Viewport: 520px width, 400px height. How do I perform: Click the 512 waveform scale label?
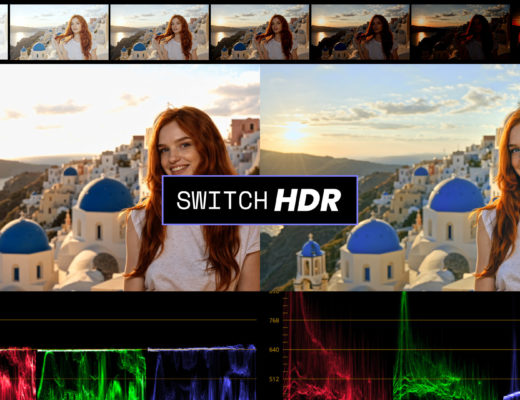point(274,379)
